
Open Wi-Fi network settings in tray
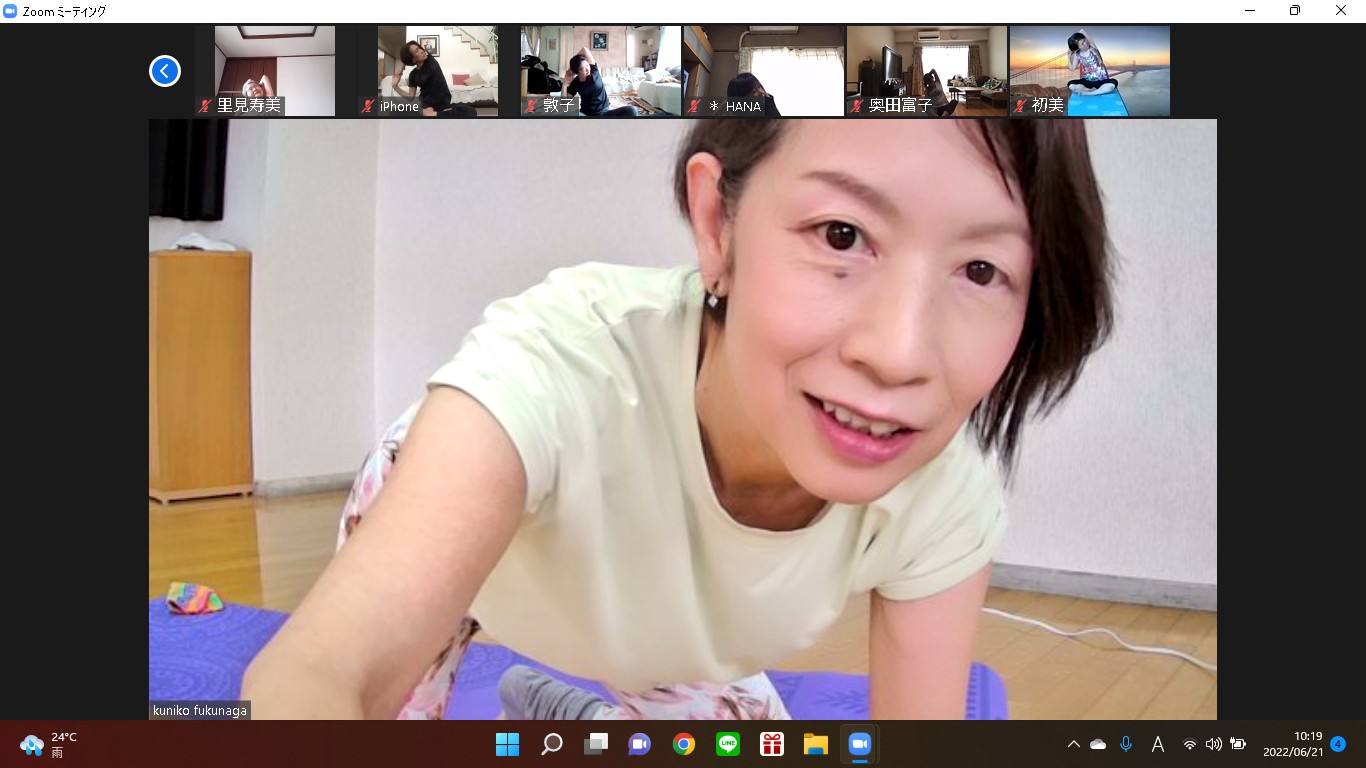(1190, 744)
